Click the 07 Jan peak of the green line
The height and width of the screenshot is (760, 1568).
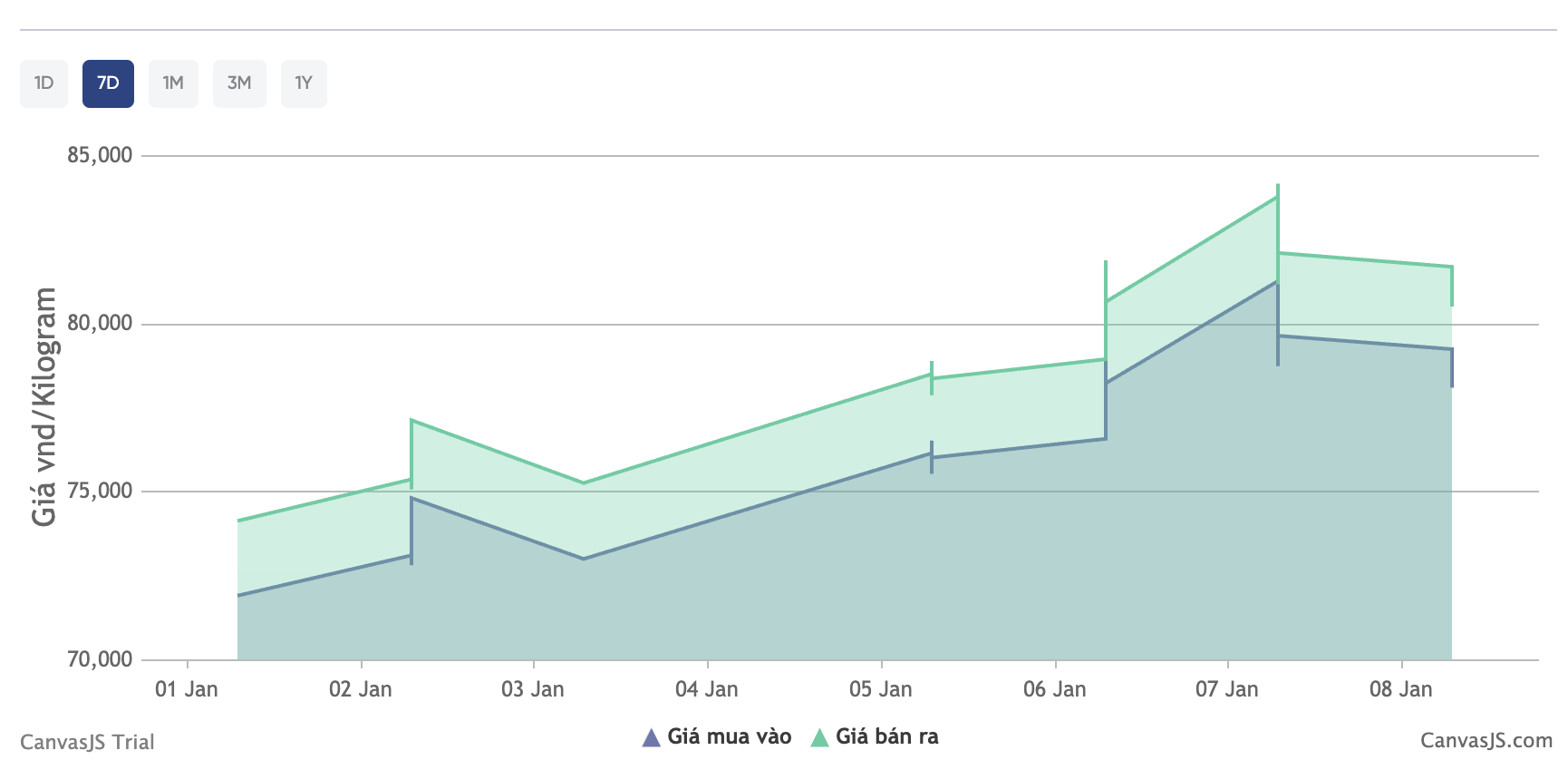click(x=1277, y=197)
